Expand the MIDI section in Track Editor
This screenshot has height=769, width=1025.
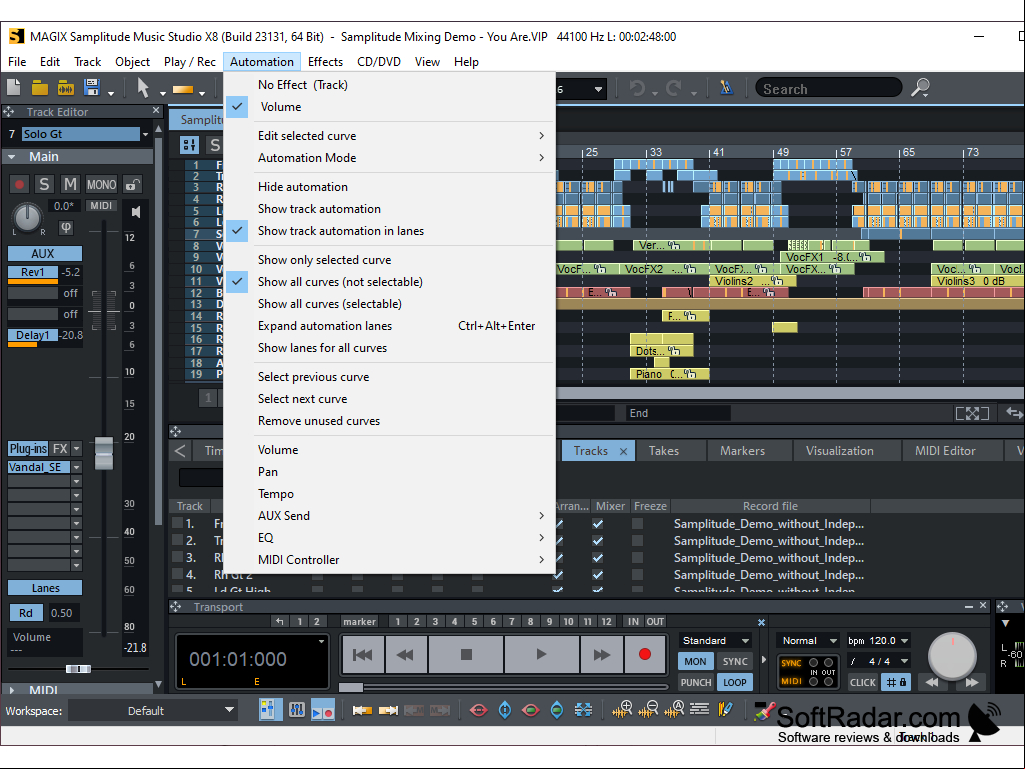[12, 690]
